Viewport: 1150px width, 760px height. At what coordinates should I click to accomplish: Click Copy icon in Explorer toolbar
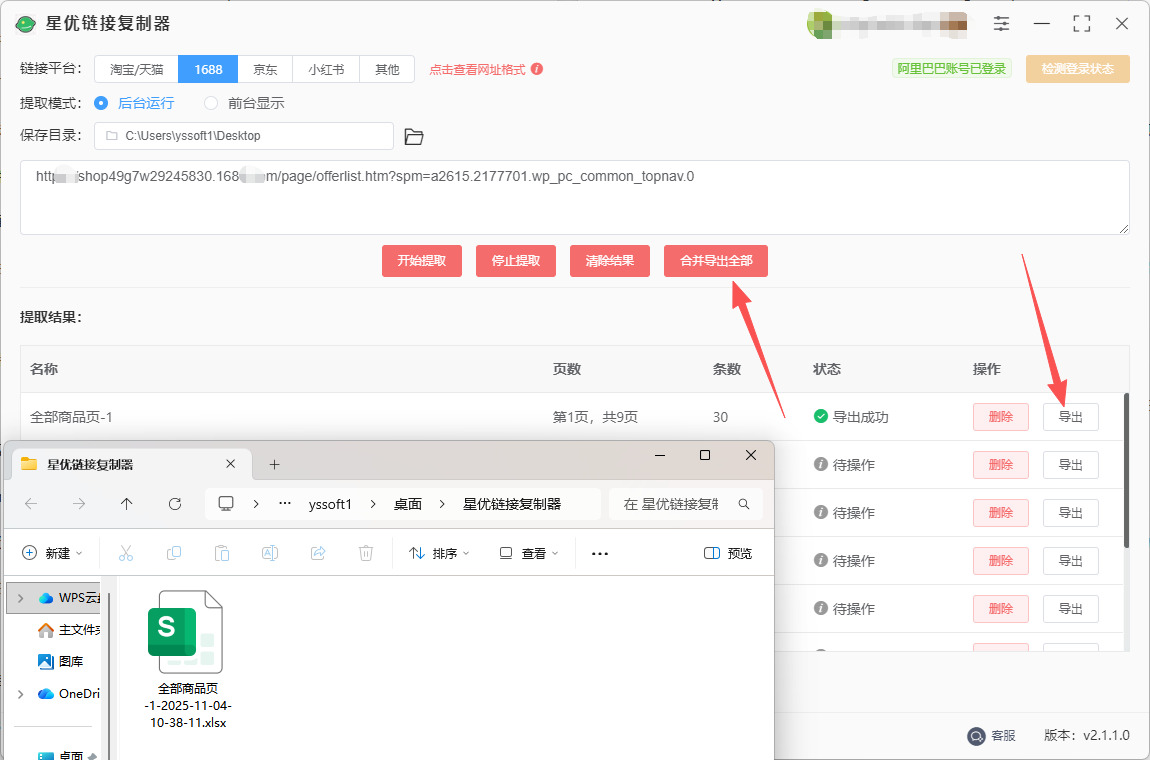point(174,553)
